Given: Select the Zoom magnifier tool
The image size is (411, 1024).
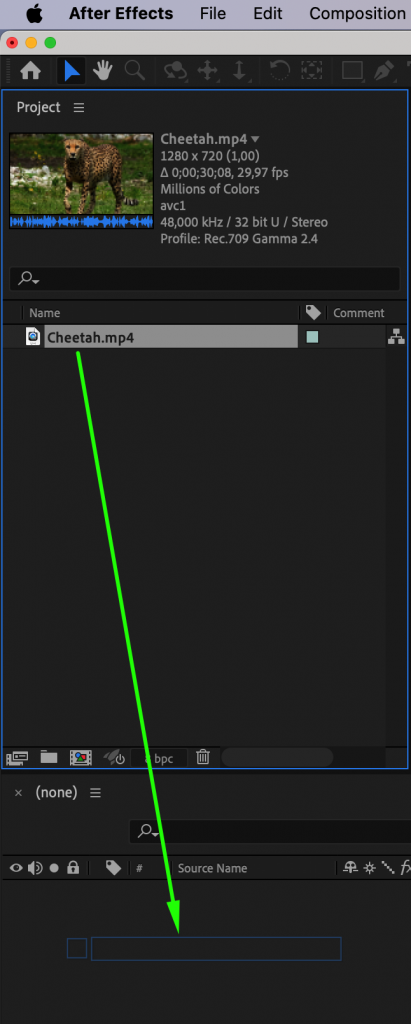Looking at the screenshot, I should point(135,71).
